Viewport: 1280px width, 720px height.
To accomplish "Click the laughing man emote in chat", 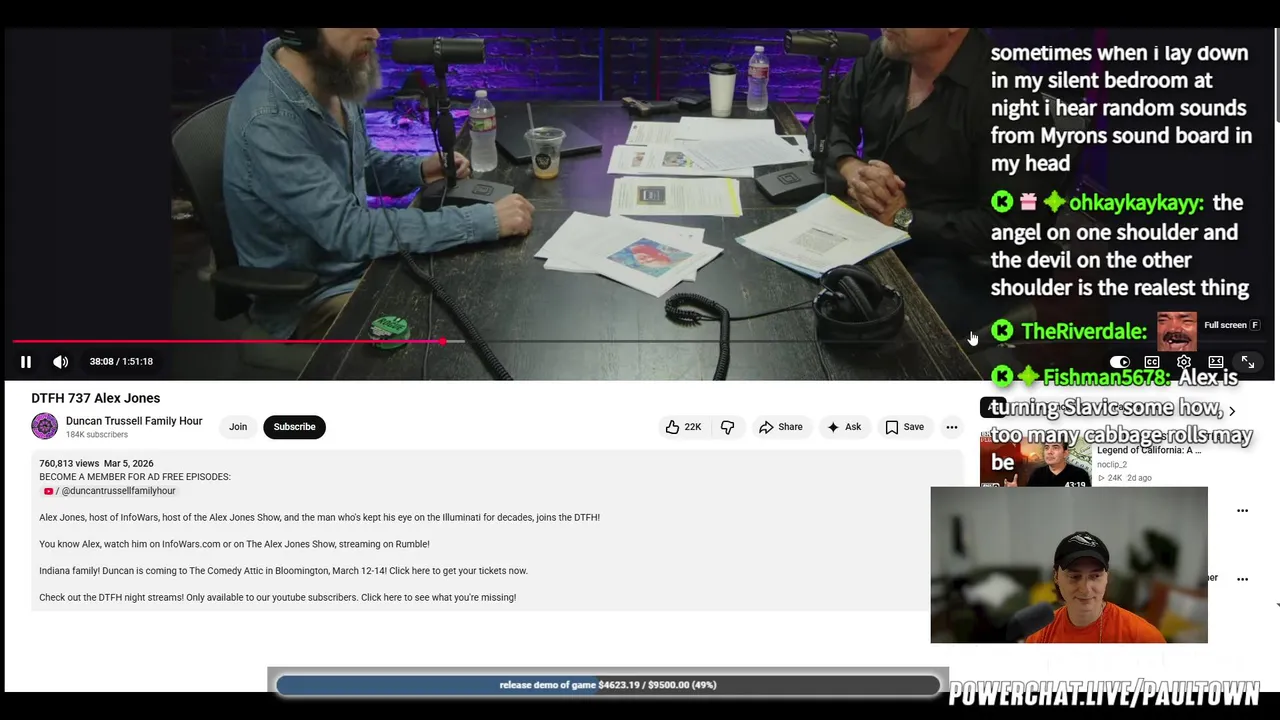I will pos(1177,331).
